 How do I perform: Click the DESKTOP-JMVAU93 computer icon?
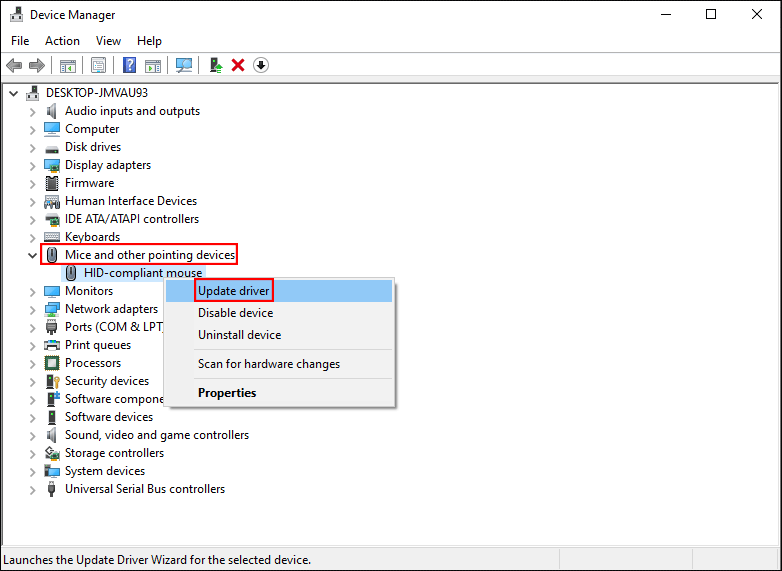pos(33,93)
